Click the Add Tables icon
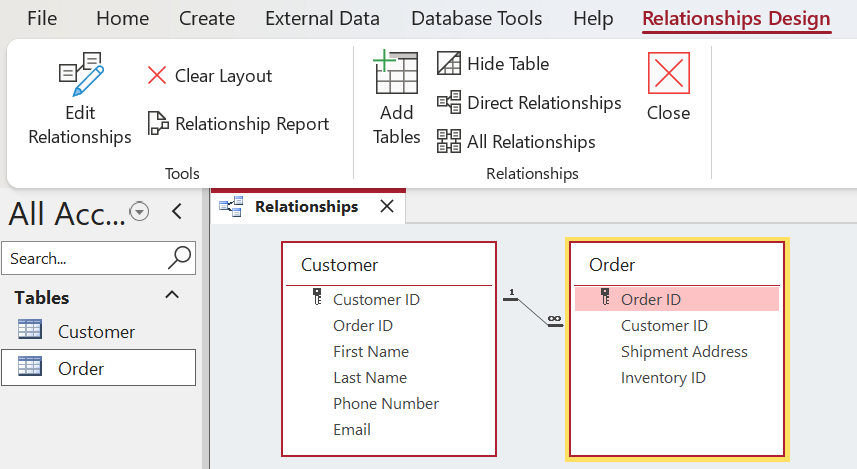 point(396,73)
